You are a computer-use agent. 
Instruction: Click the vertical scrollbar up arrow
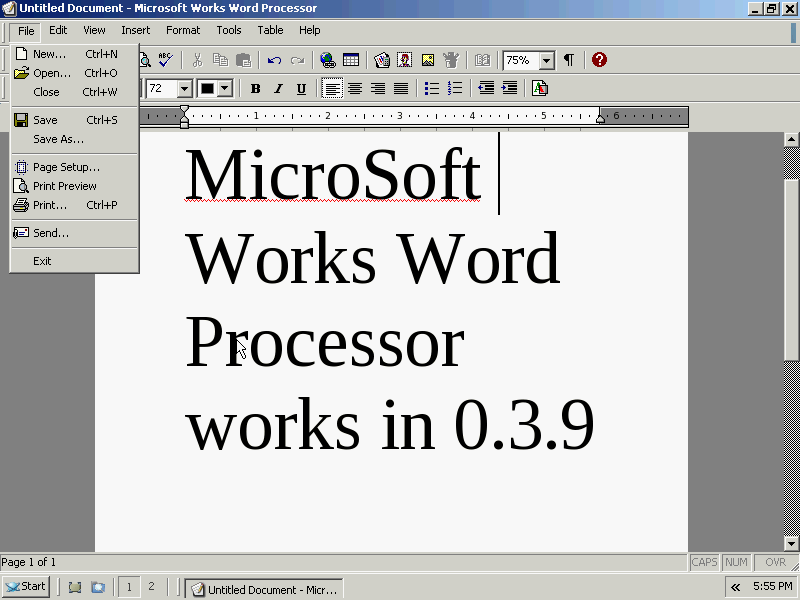point(791,139)
